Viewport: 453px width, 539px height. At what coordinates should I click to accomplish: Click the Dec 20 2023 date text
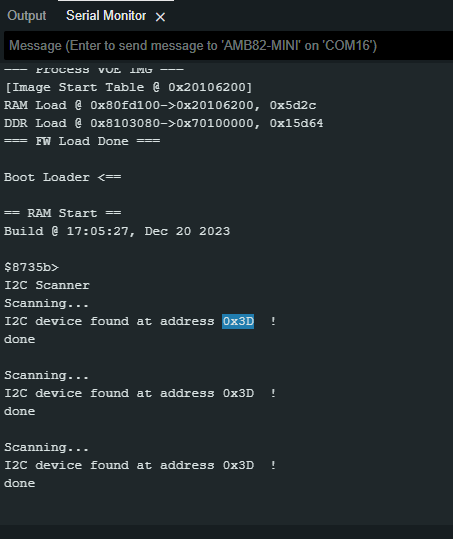coord(187,231)
